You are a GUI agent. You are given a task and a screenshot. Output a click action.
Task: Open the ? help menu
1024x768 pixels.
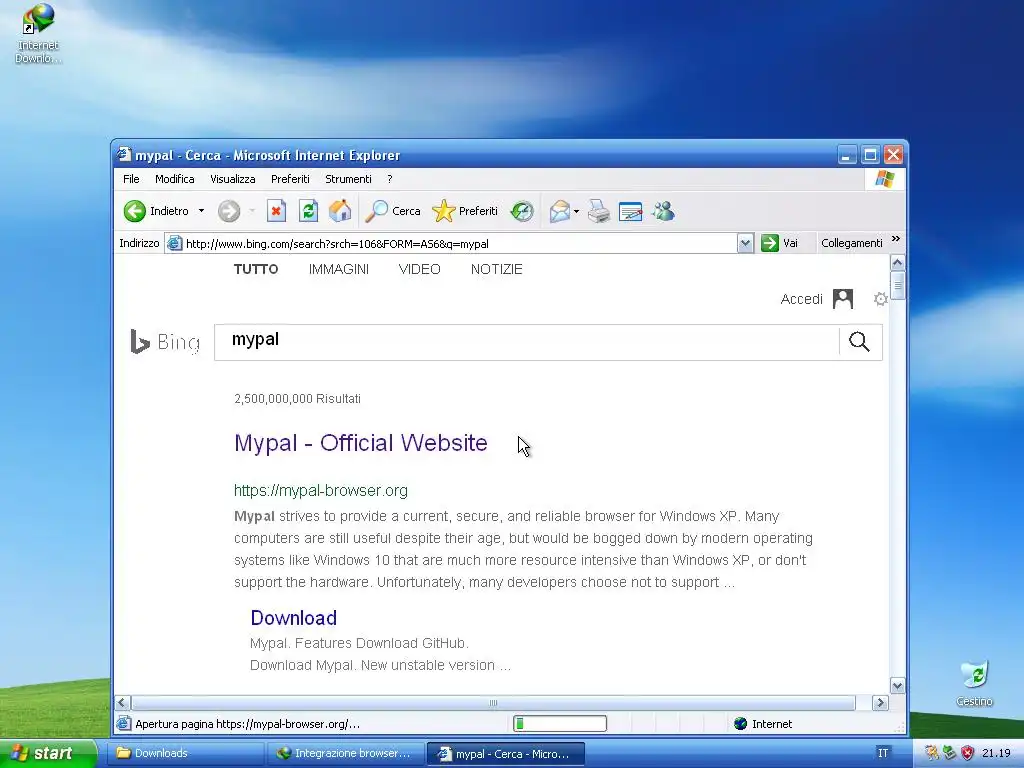390,179
